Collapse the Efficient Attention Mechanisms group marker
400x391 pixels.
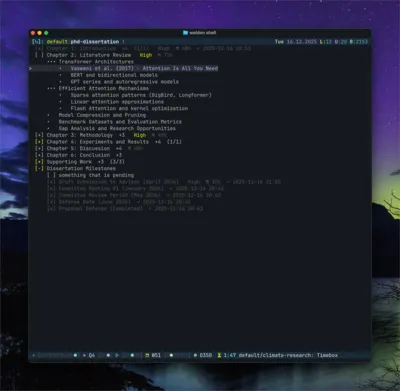(x=51, y=88)
